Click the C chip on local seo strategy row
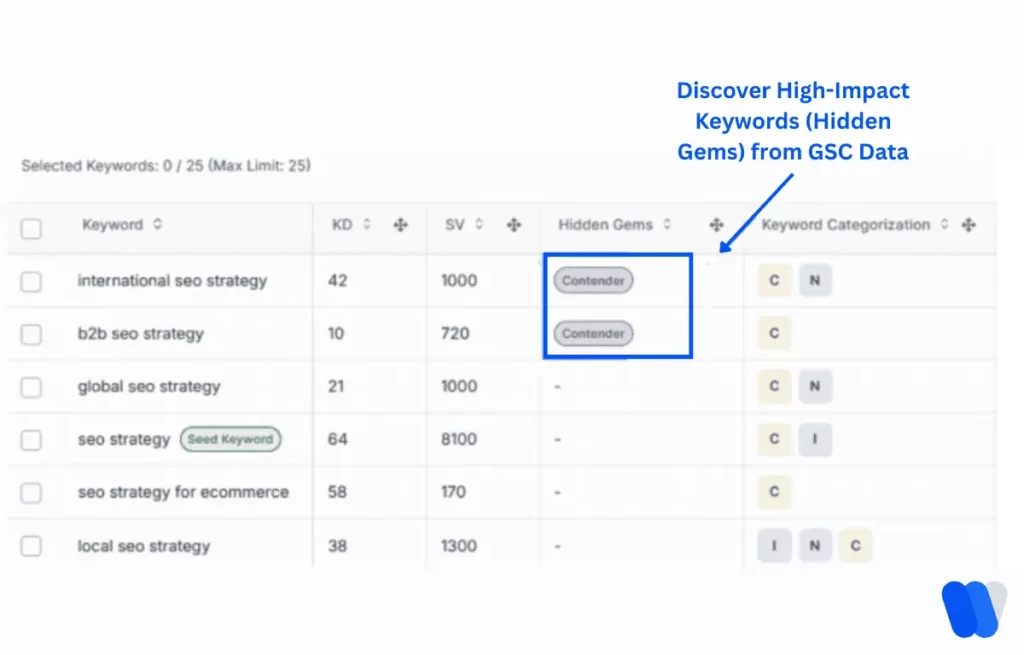 (x=855, y=546)
